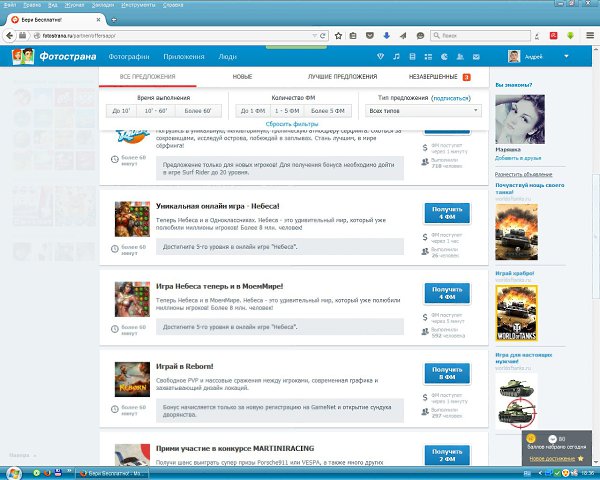Open the Firefox hamburger menu
The image size is (600, 480).
pyautogui.click(x=590, y=36)
